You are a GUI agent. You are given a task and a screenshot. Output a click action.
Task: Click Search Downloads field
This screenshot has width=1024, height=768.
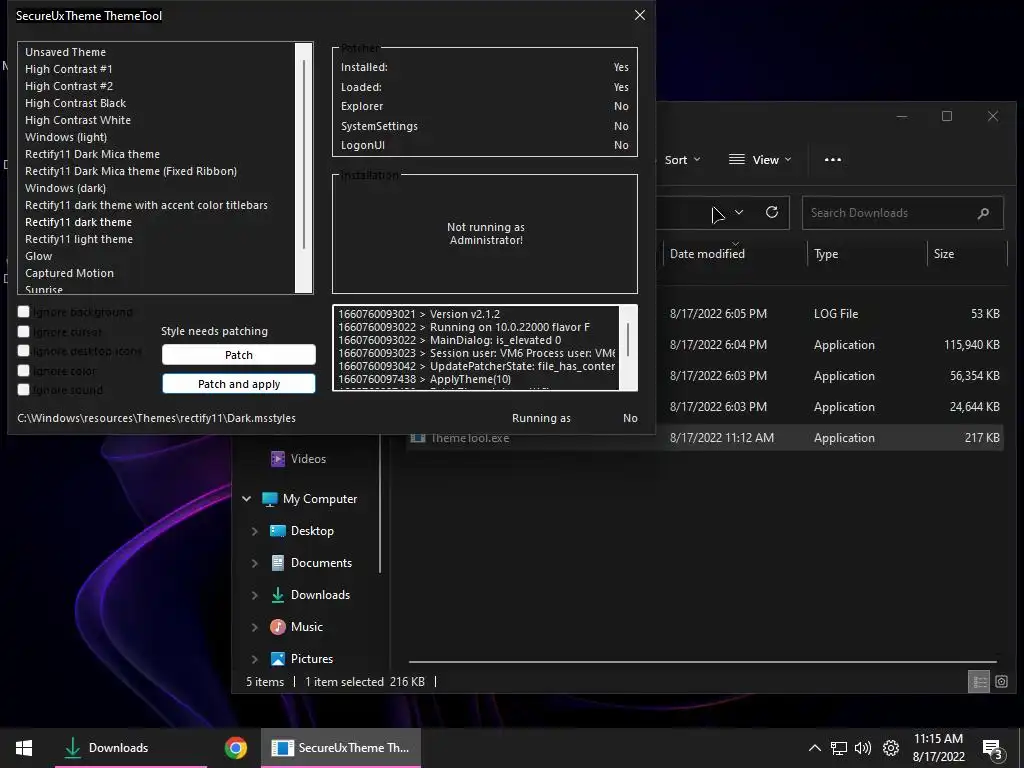point(903,213)
